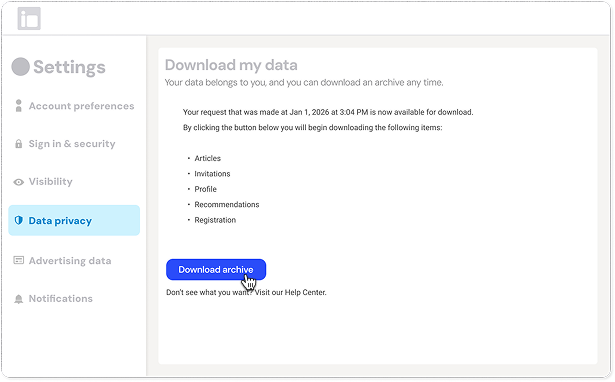Click 'Your data belongs to you' subtitle

point(304,83)
